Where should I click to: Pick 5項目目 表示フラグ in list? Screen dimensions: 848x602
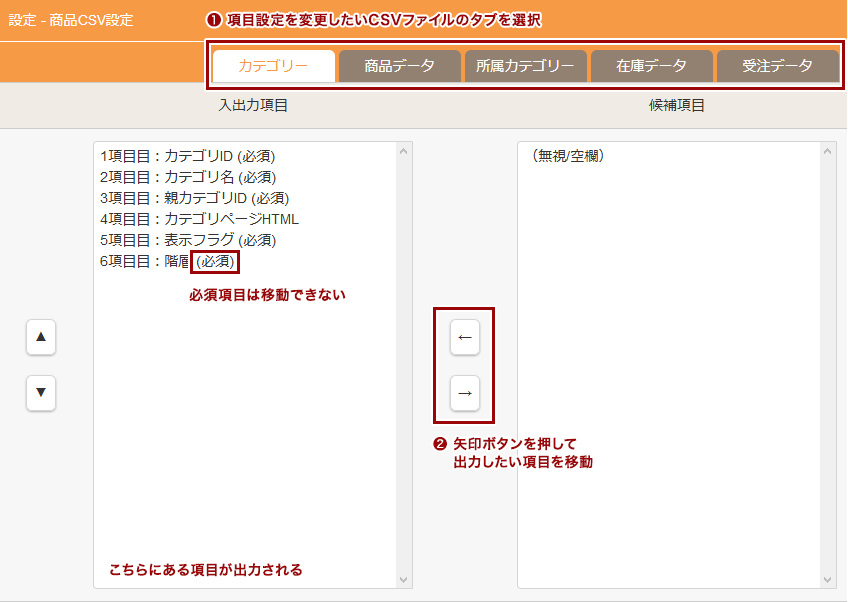(x=187, y=240)
